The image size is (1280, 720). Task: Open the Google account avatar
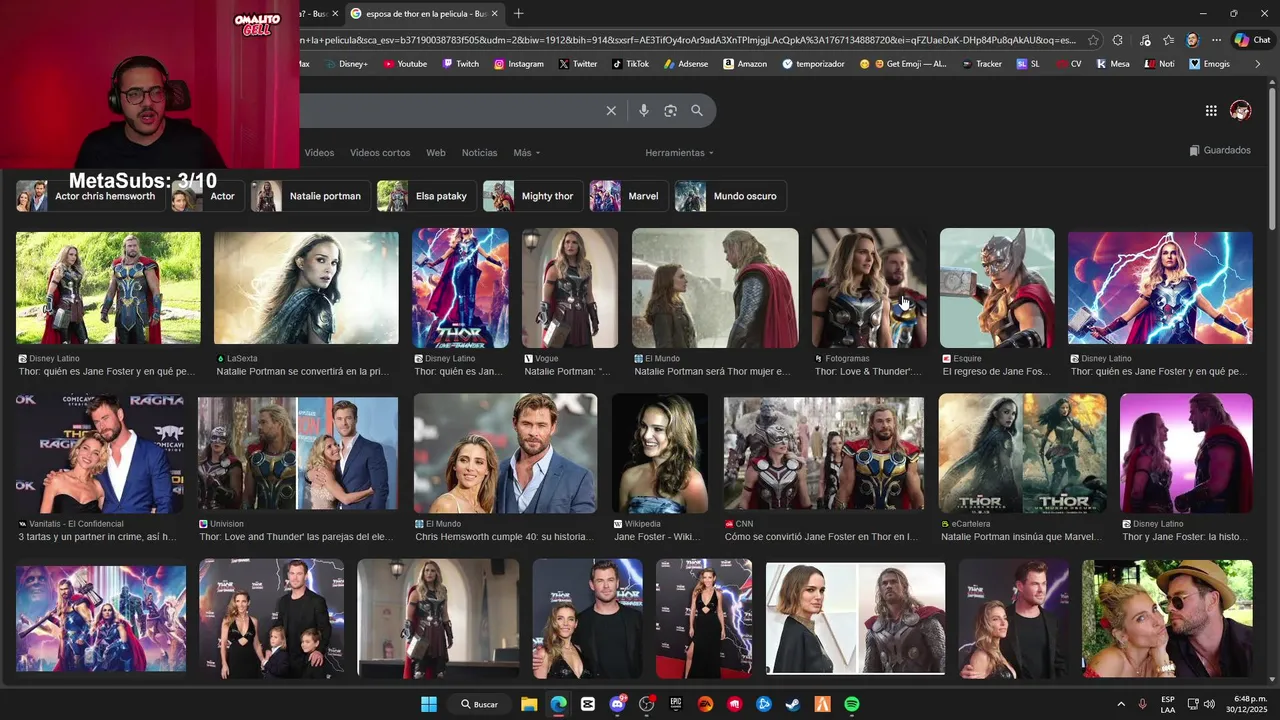tap(1241, 111)
